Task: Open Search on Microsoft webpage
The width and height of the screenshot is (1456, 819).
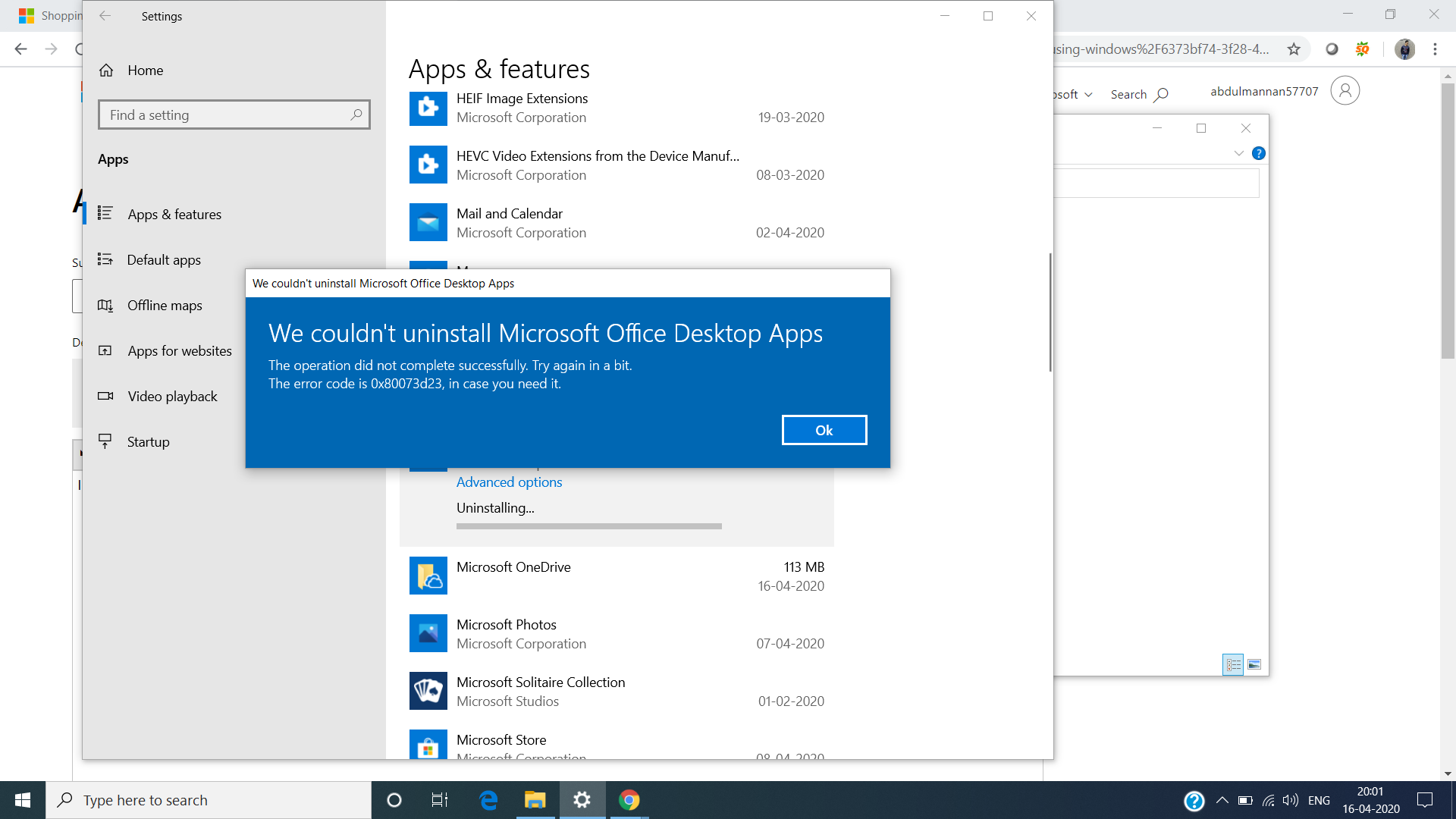Action: 1139,94
